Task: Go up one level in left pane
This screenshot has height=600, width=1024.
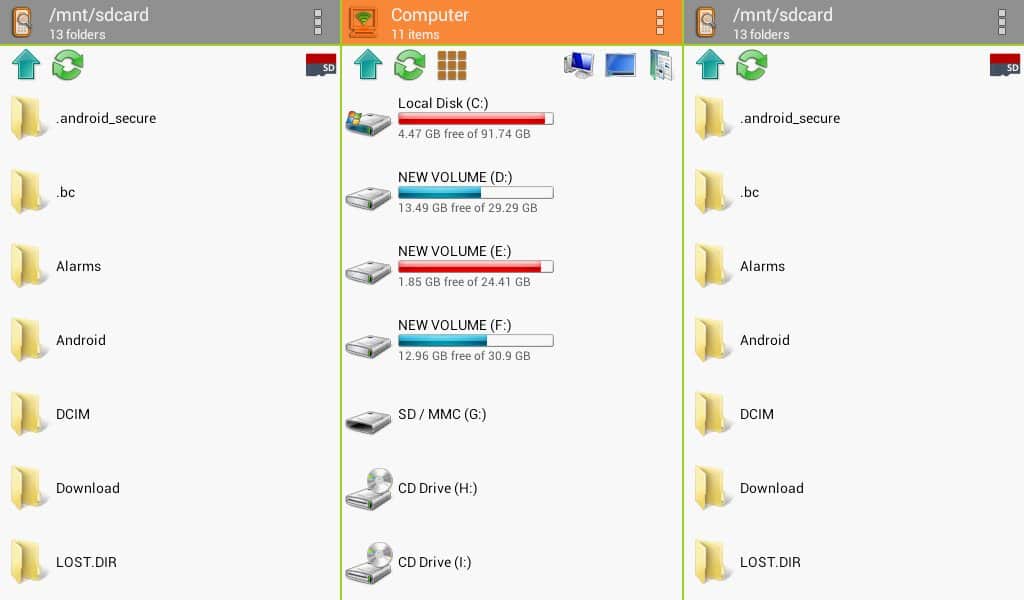Action: pos(26,65)
